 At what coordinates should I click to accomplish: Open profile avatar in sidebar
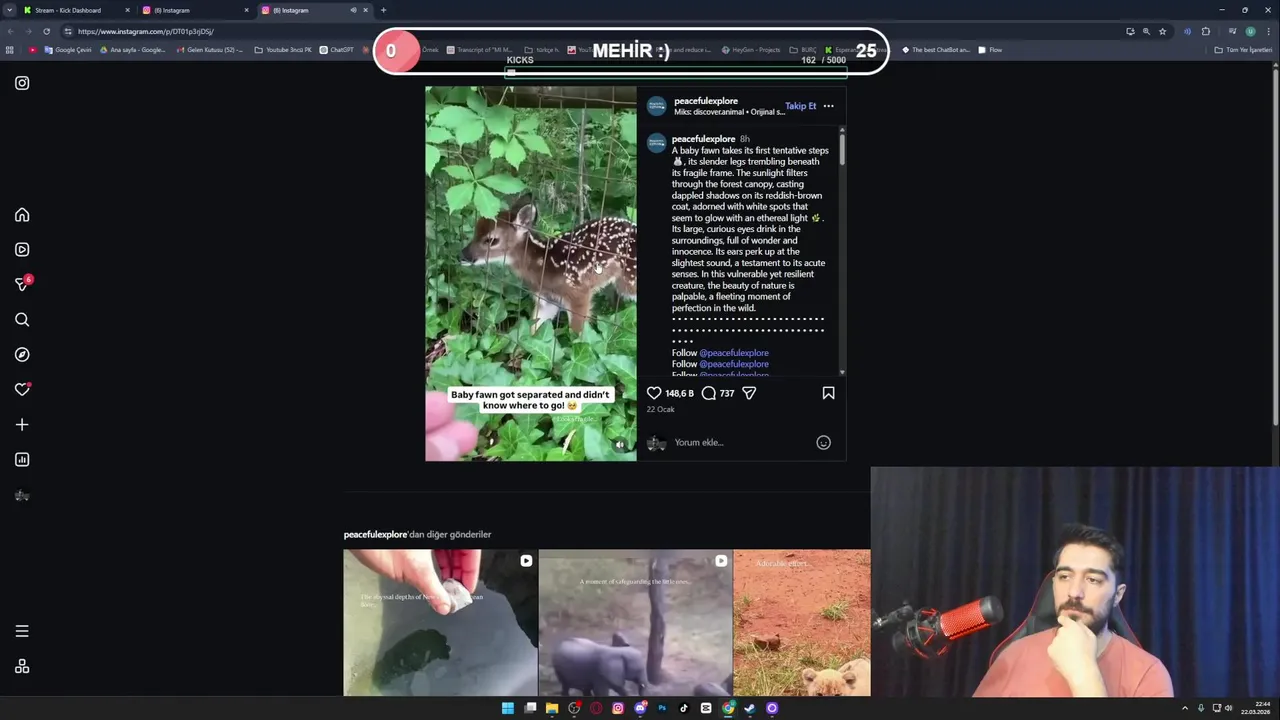tap(22, 495)
